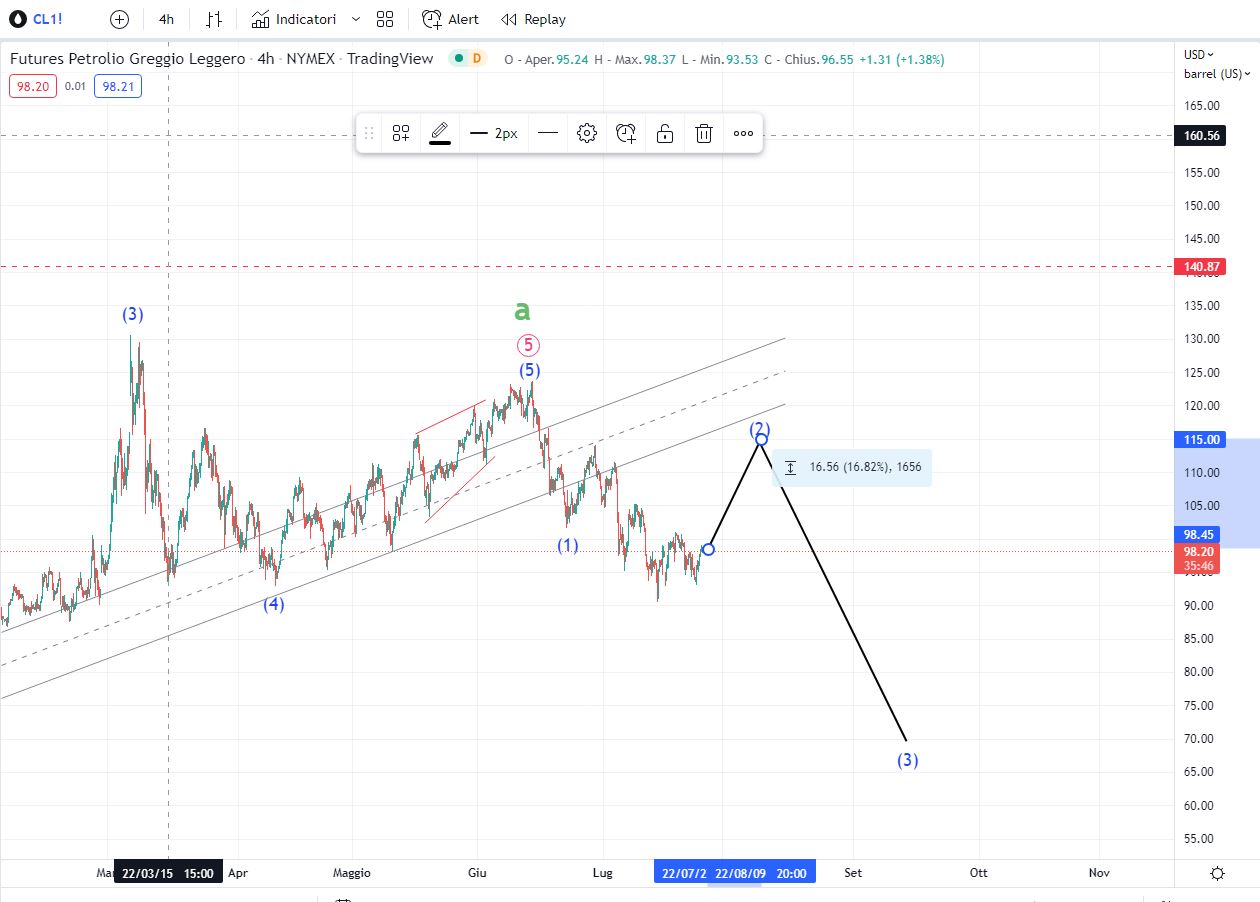This screenshot has height=902, width=1260.
Task: Click the Chius. 96.55 closing value
Action: [x=807, y=59]
